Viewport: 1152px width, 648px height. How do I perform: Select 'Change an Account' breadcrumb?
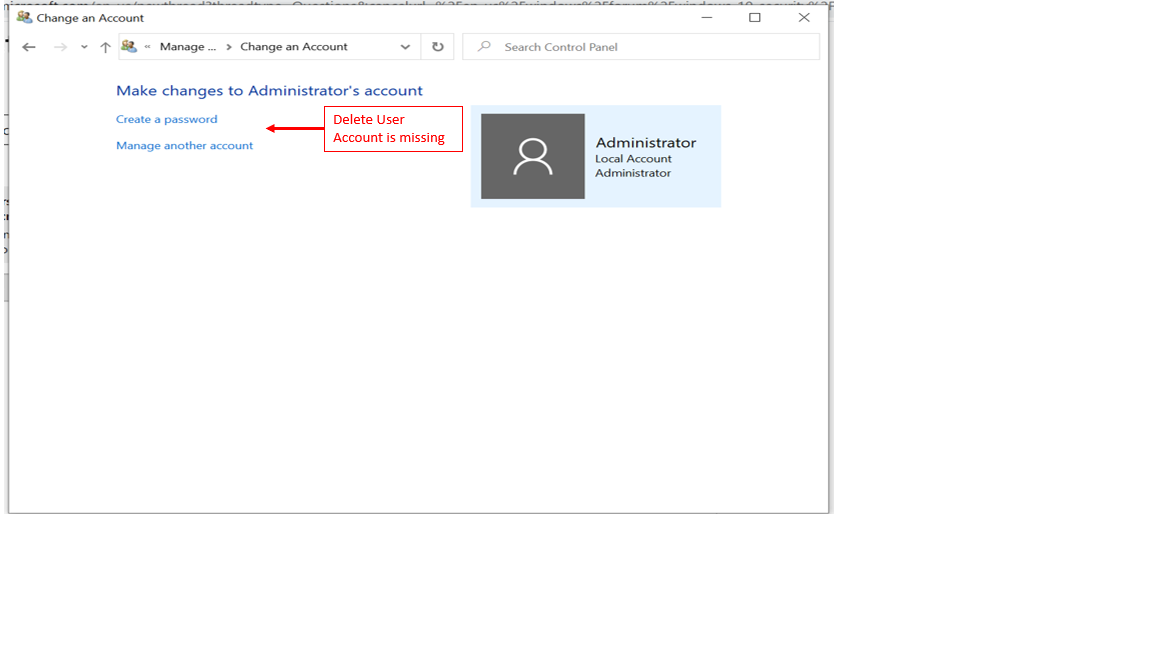click(x=294, y=46)
